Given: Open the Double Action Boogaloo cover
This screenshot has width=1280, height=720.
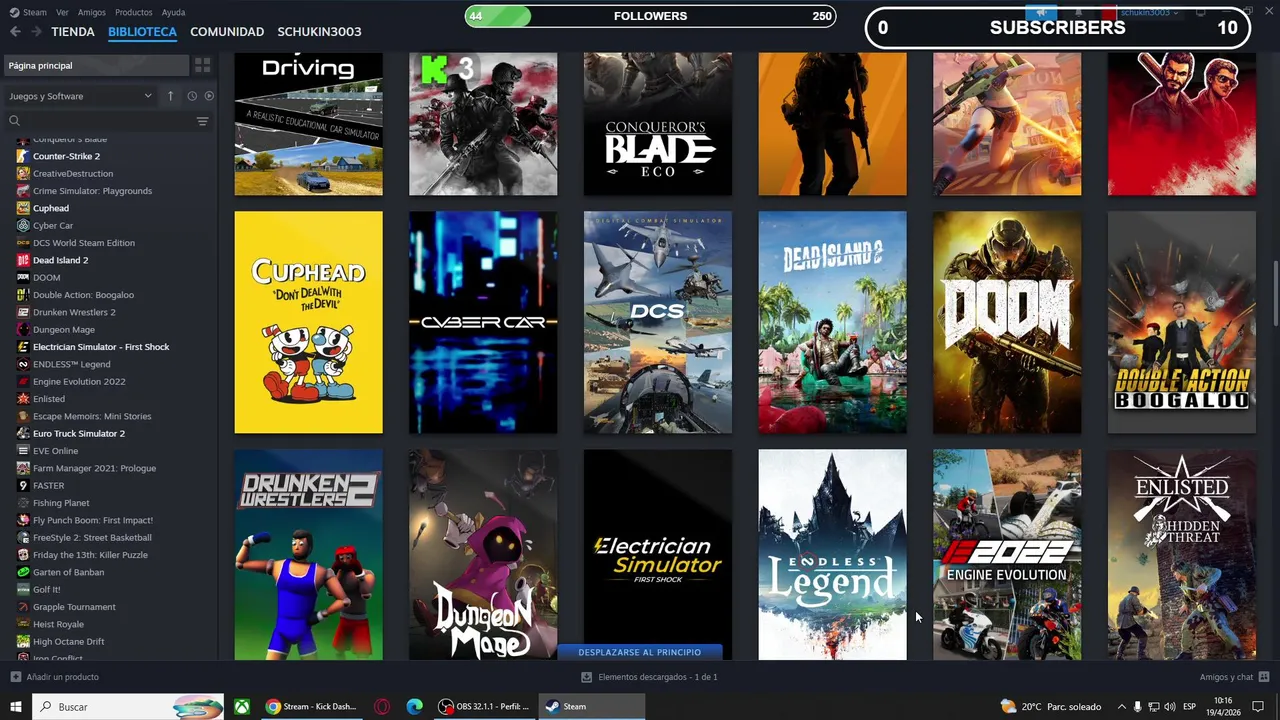Looking at the screenshot, I should tap(1182, 322).
